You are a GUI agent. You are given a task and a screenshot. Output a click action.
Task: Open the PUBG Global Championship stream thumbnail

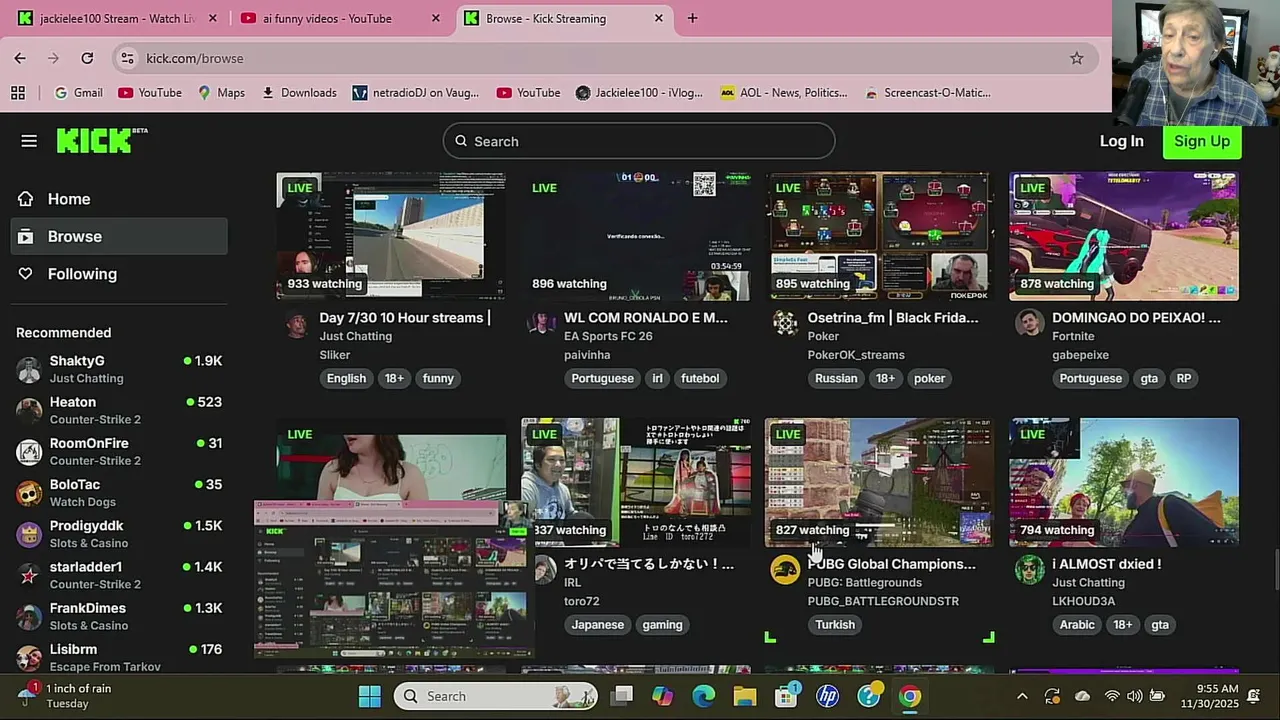point(880,482)
